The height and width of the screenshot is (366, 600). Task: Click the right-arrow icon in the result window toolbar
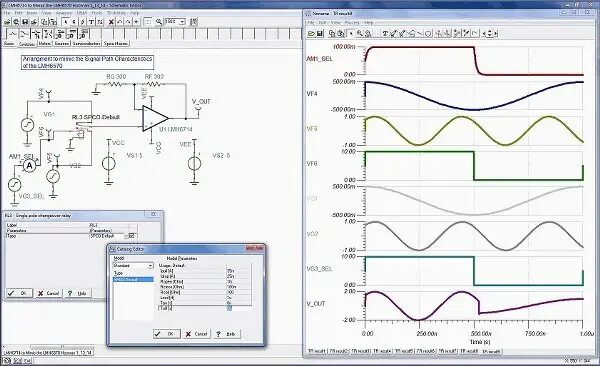coord(496,34)
